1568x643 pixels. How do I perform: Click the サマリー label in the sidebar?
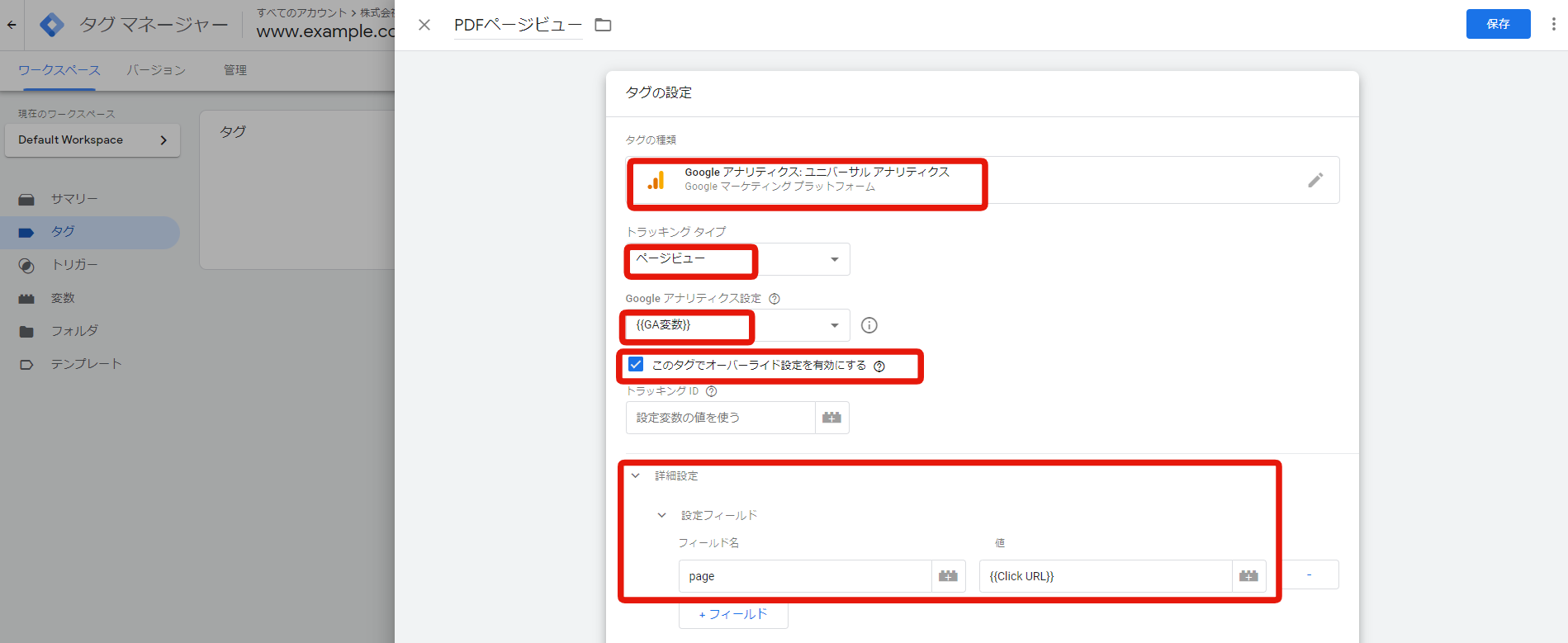pyautogui.click(x=74, y=199)
